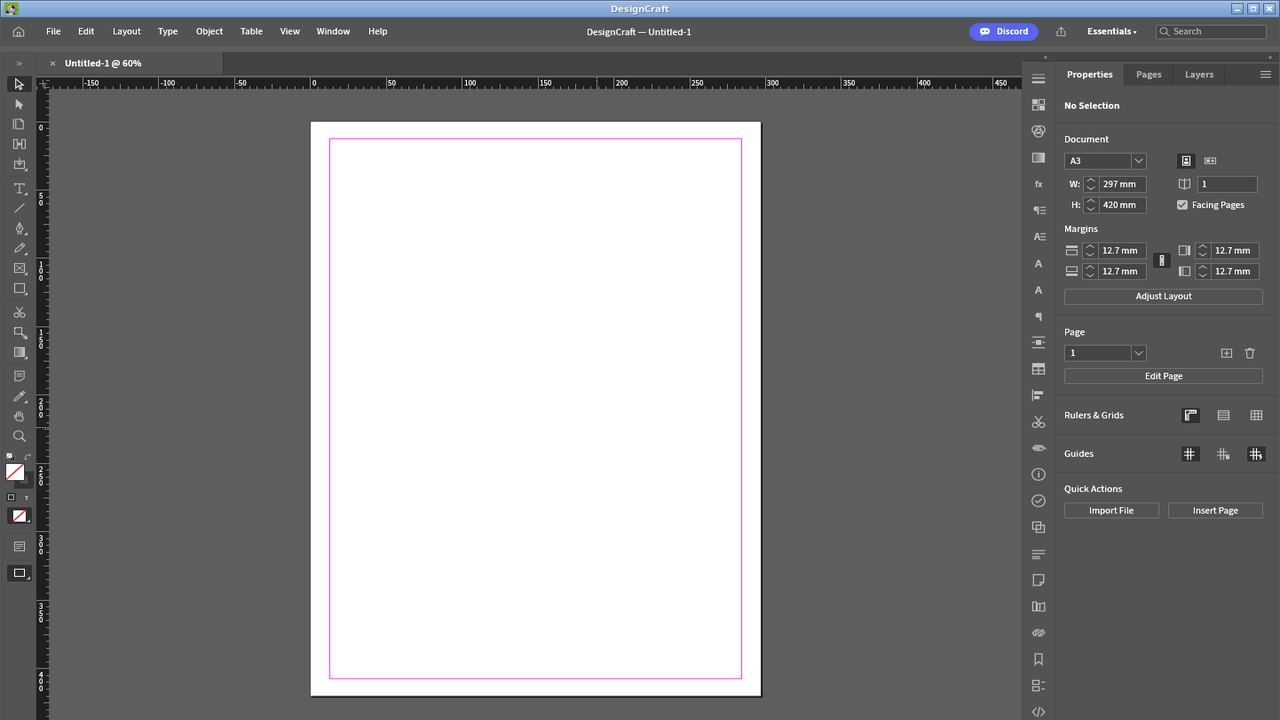Select the Zoom magnifier tool
Viewport: 1280px width, 720px height.
pos(19,436)
